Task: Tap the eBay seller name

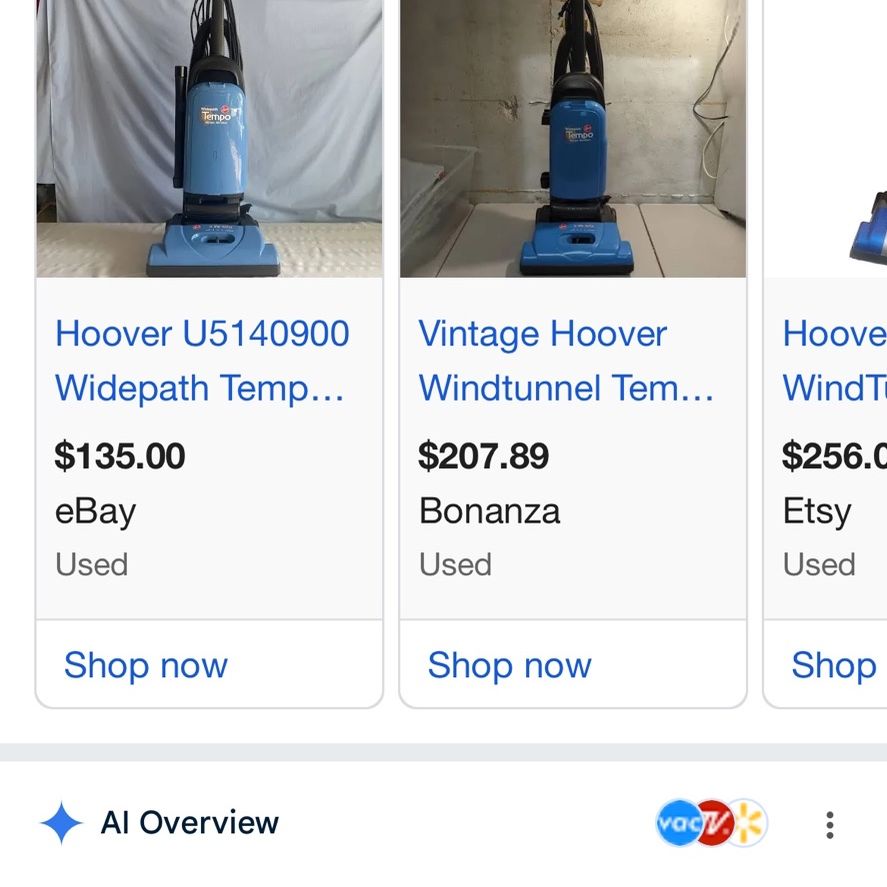Action: point(96,511)
